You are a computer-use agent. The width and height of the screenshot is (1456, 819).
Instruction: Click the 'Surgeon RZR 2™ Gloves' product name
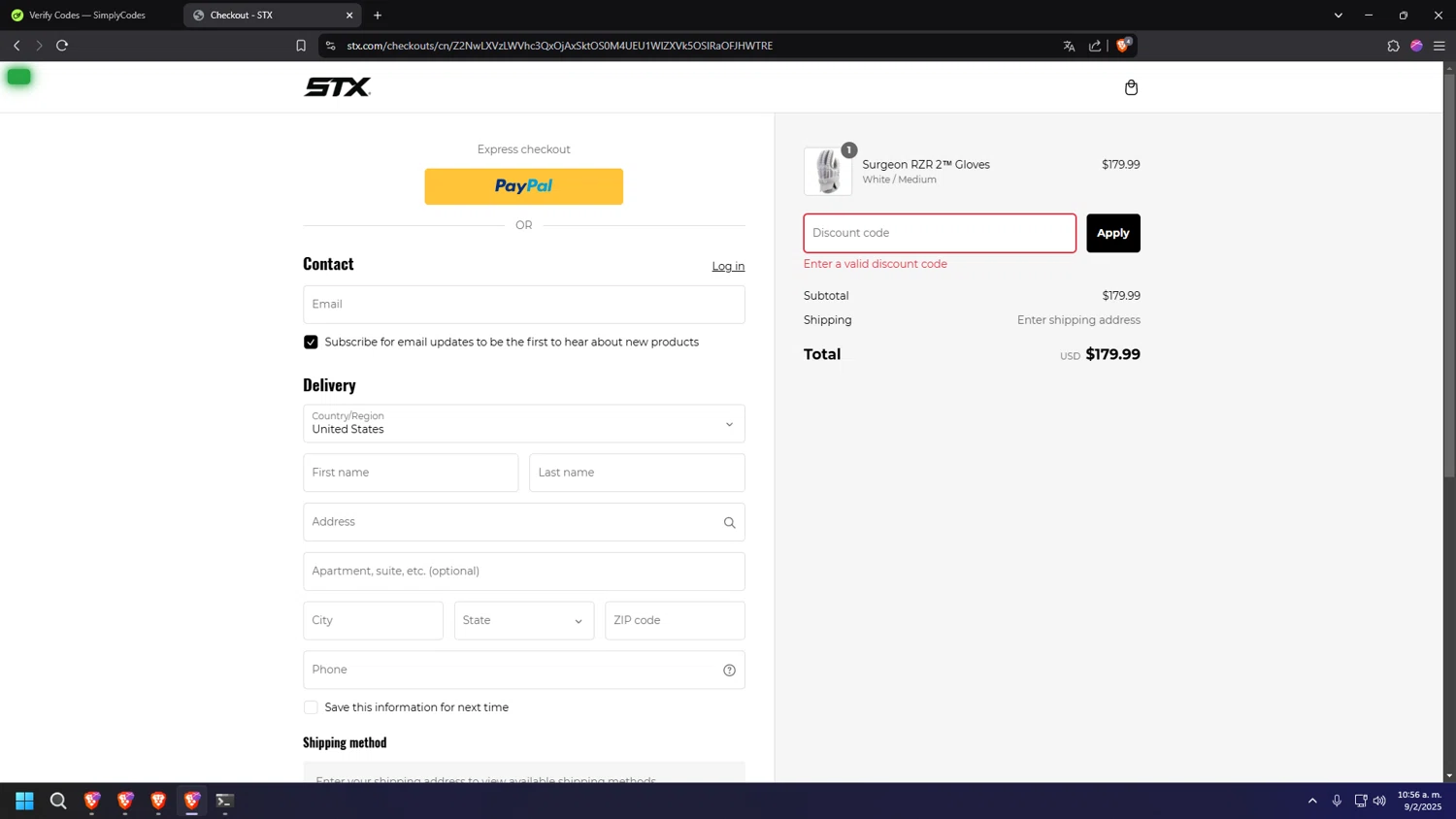pos(926,165)
